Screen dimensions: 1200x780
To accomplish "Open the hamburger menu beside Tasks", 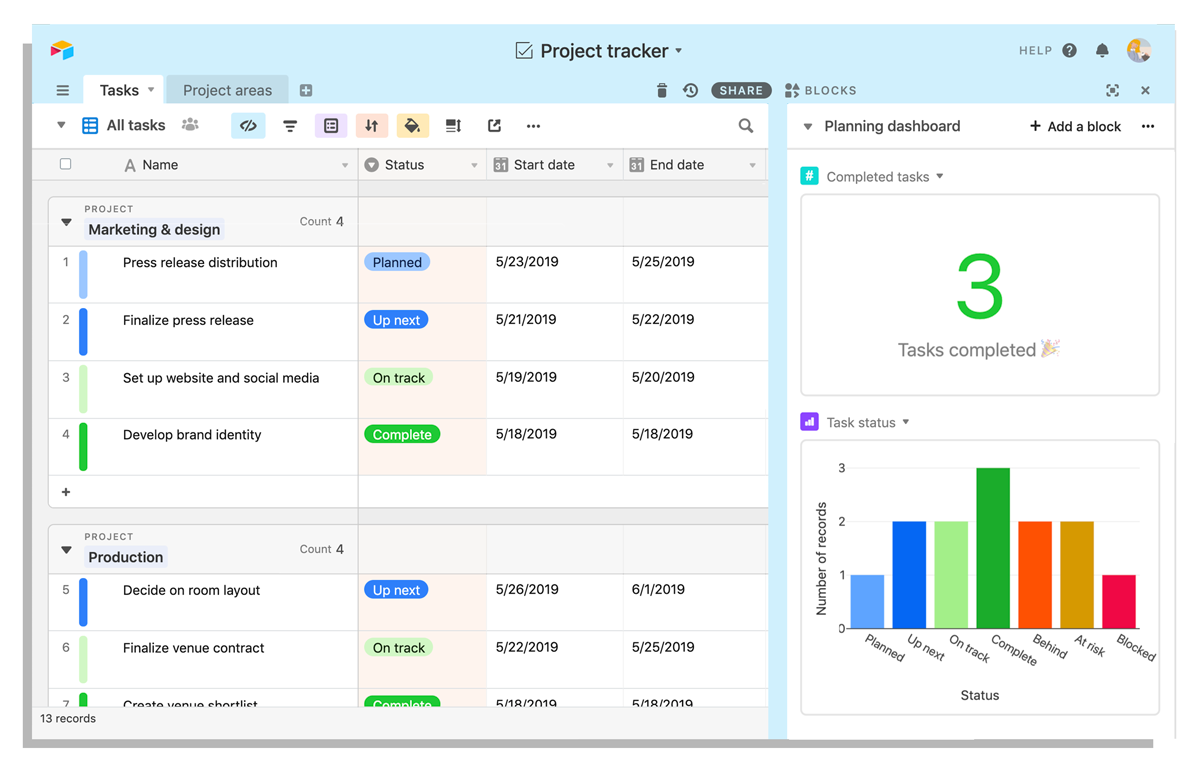I will point(63,90).
